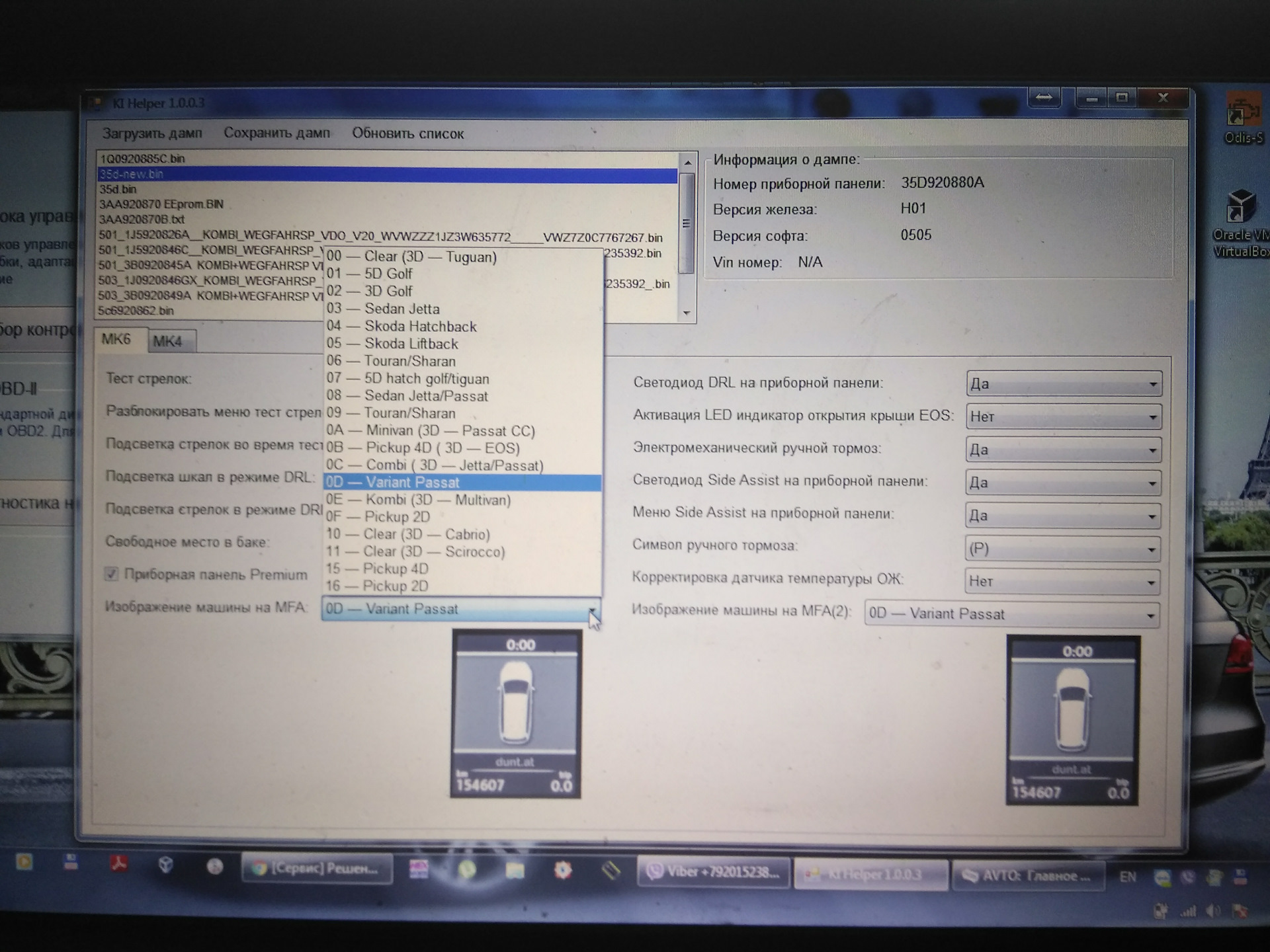This screenshot has height=952, width=1270.
Task: Switch to the MK4 tab
Action: (167, 341)
